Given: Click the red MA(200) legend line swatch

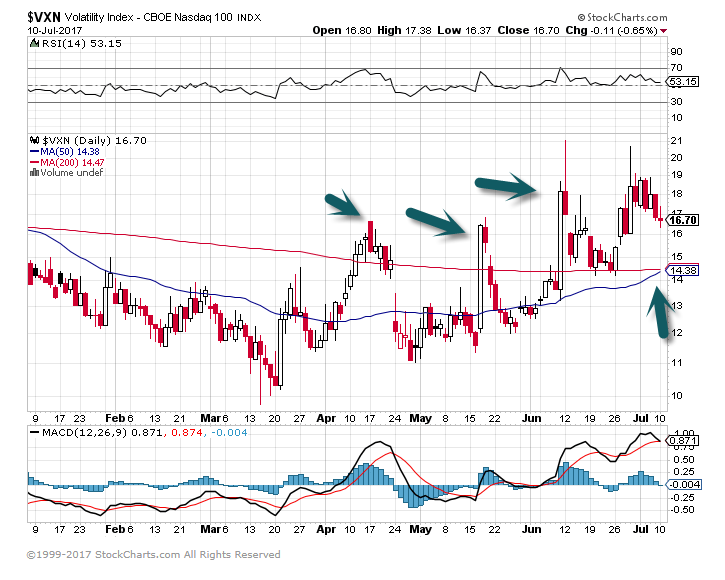Looking at the screenshot, I should (x=35, y=162).
